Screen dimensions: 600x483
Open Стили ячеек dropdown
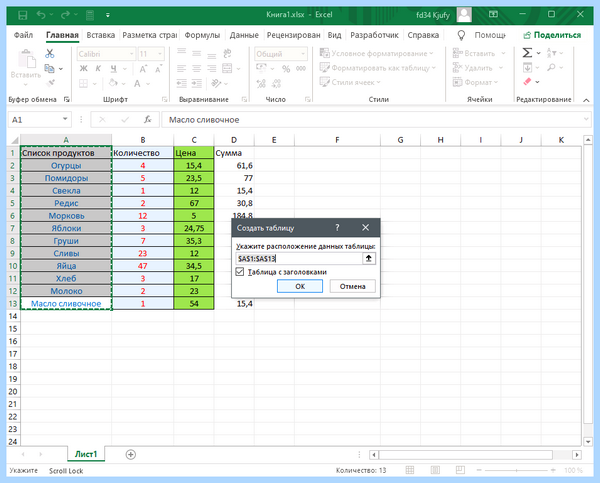[x=350, y=82]
